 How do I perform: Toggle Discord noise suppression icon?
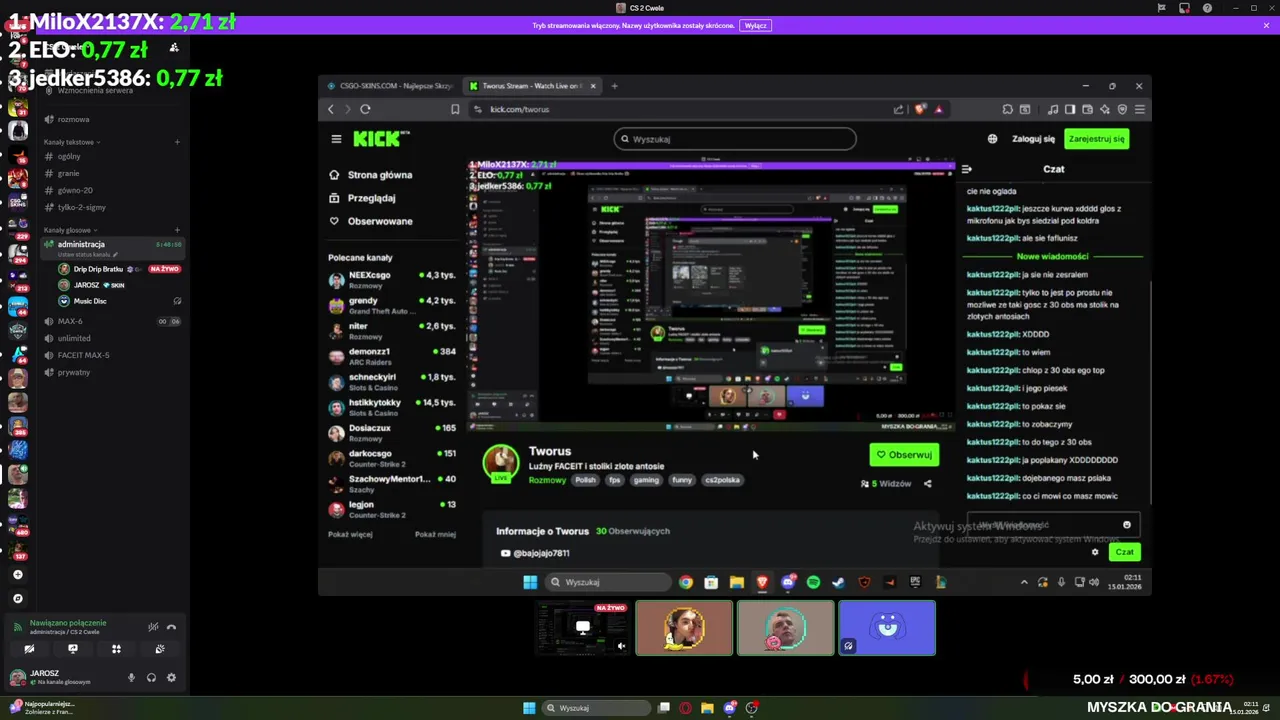[x=153, y=627]
